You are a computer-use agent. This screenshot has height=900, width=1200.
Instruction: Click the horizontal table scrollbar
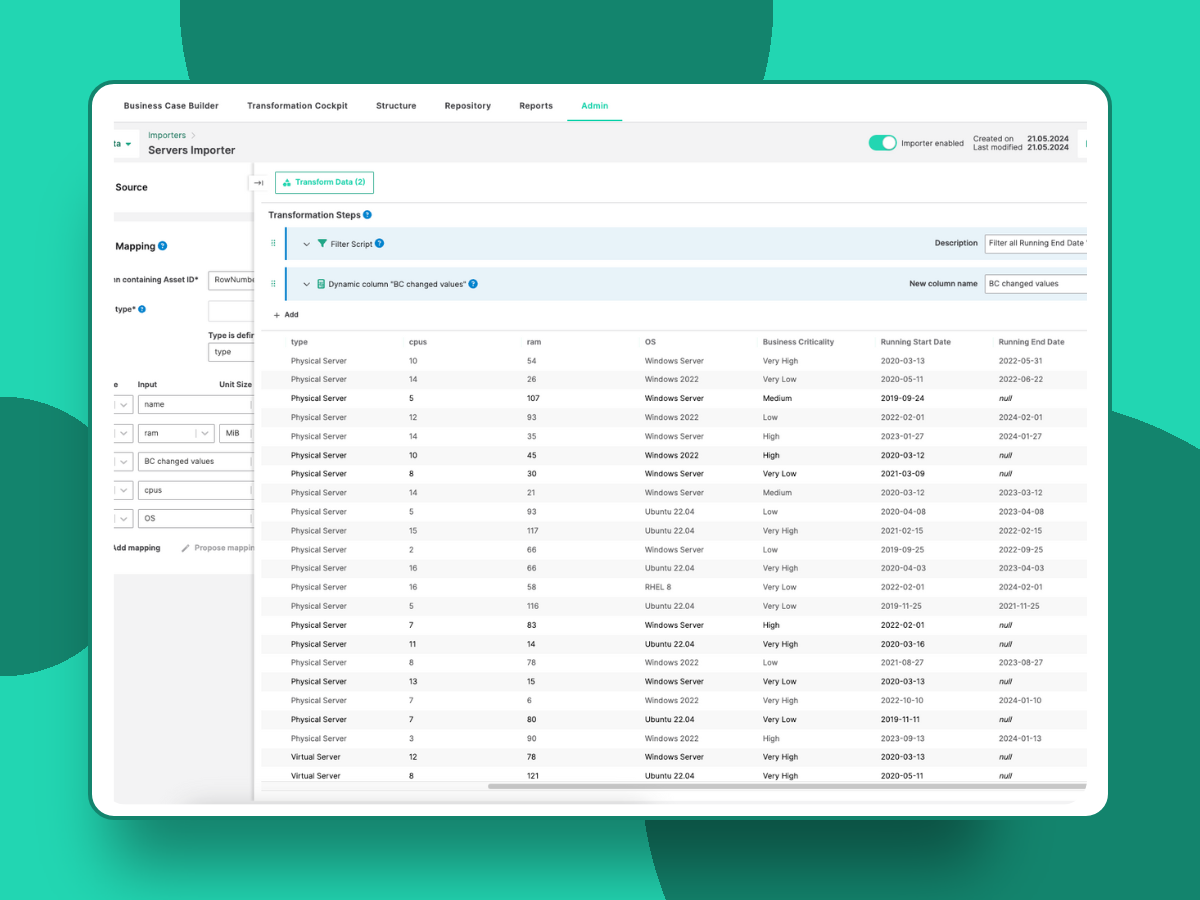pos(785,786)
